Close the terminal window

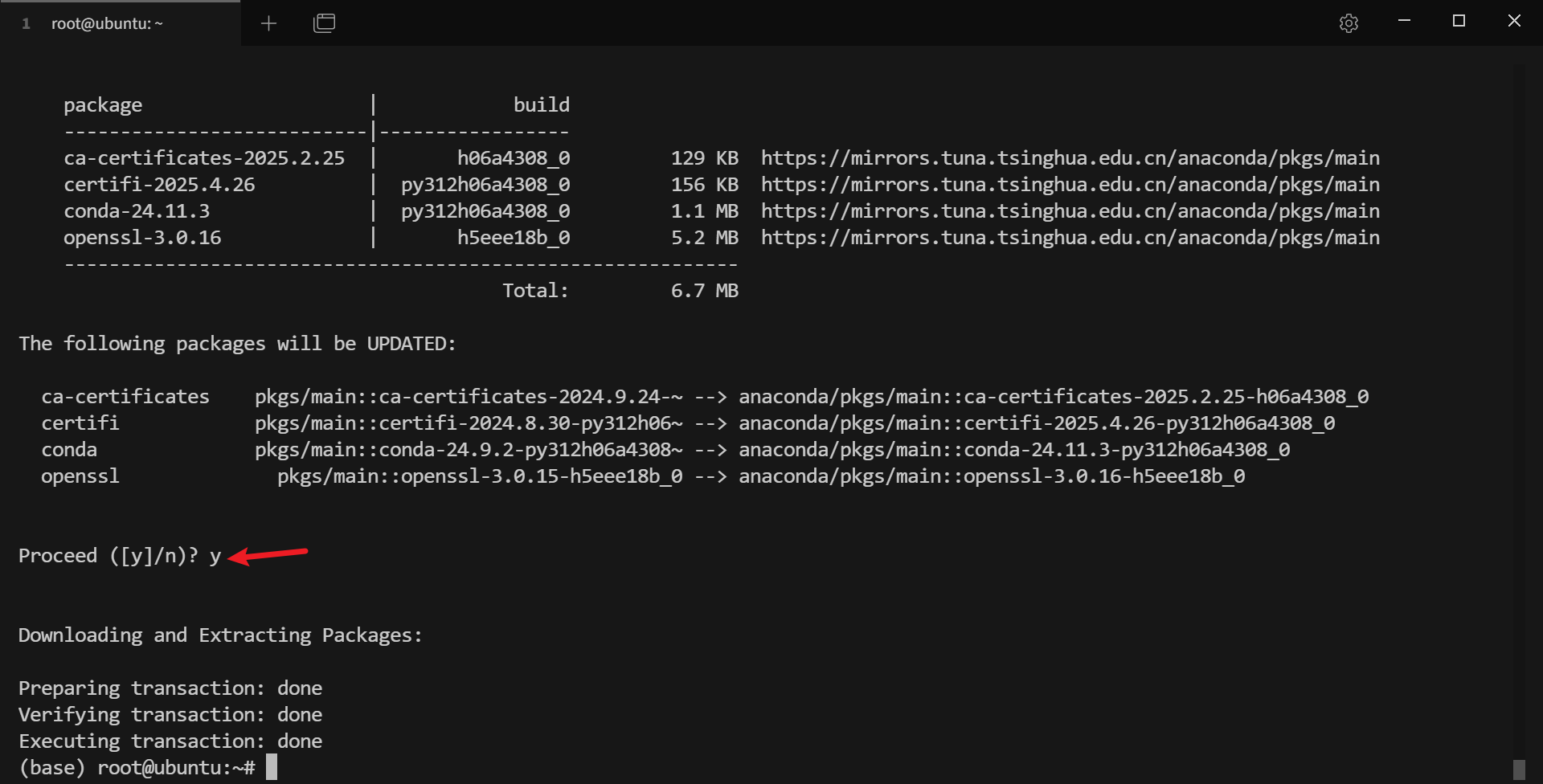coord(1514,21)
